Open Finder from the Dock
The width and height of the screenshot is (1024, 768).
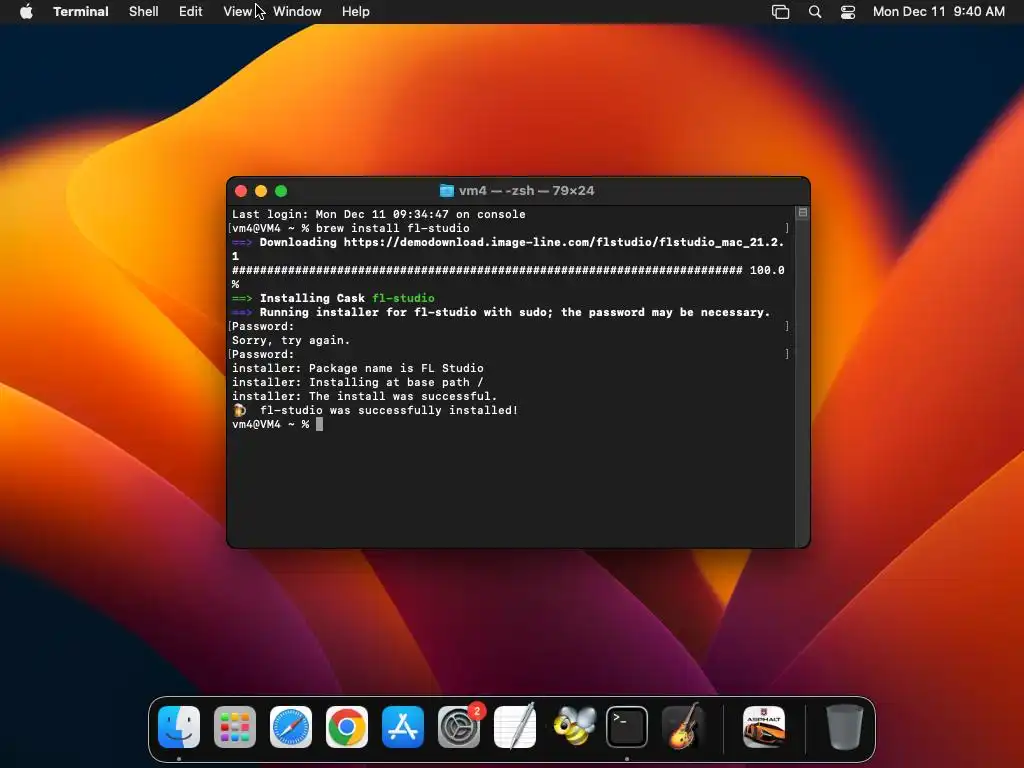click(179, 727)
